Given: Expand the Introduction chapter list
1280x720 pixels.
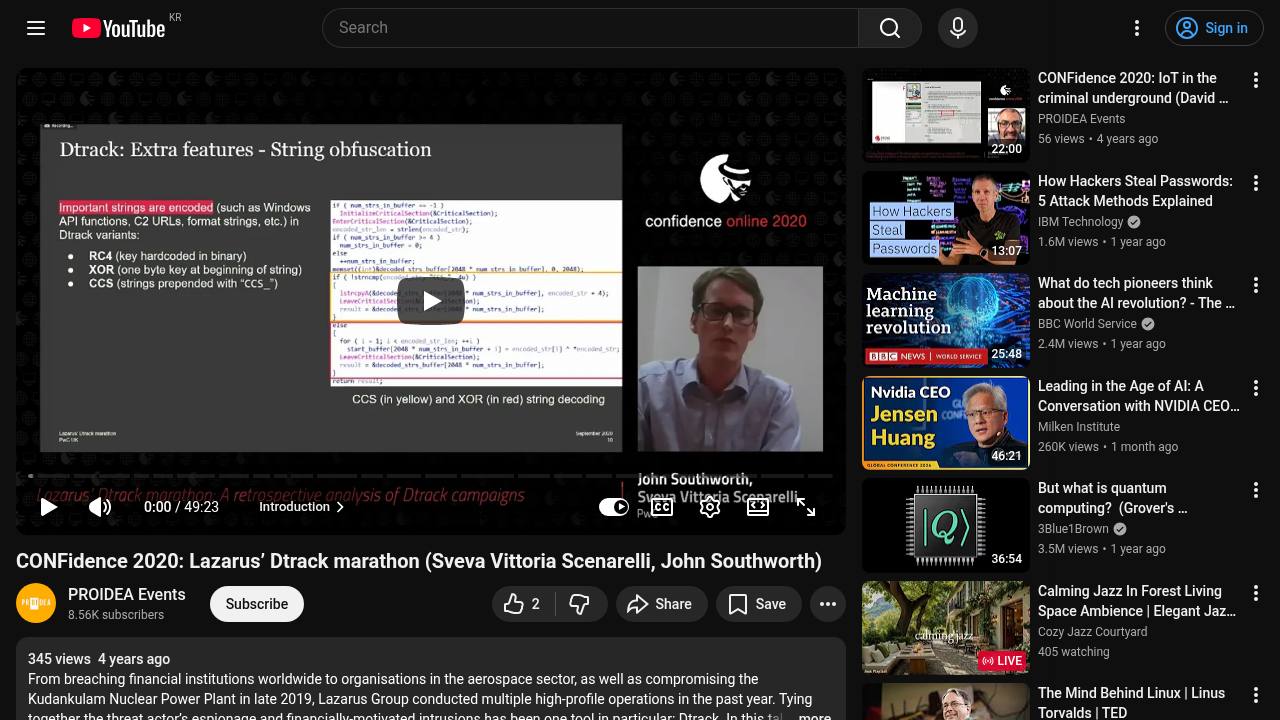Looking at the screenshot, I should tap(302, 507).
